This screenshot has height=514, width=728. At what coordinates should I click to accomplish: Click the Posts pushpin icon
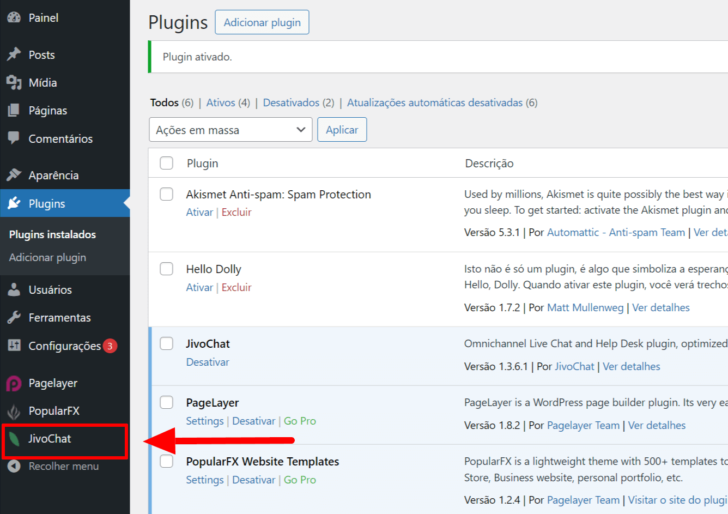coord(14,54)
